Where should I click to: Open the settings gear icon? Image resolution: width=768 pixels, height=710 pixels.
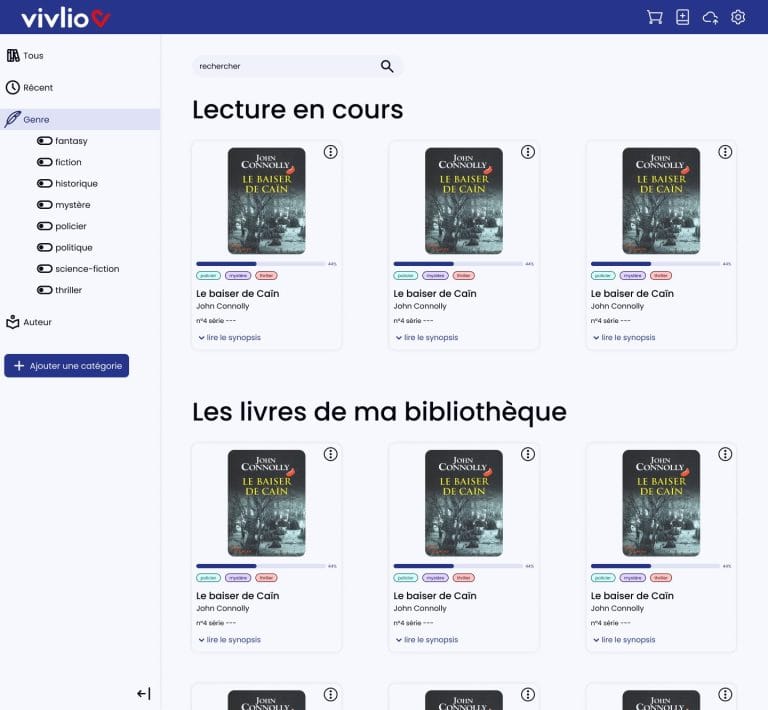738,17
